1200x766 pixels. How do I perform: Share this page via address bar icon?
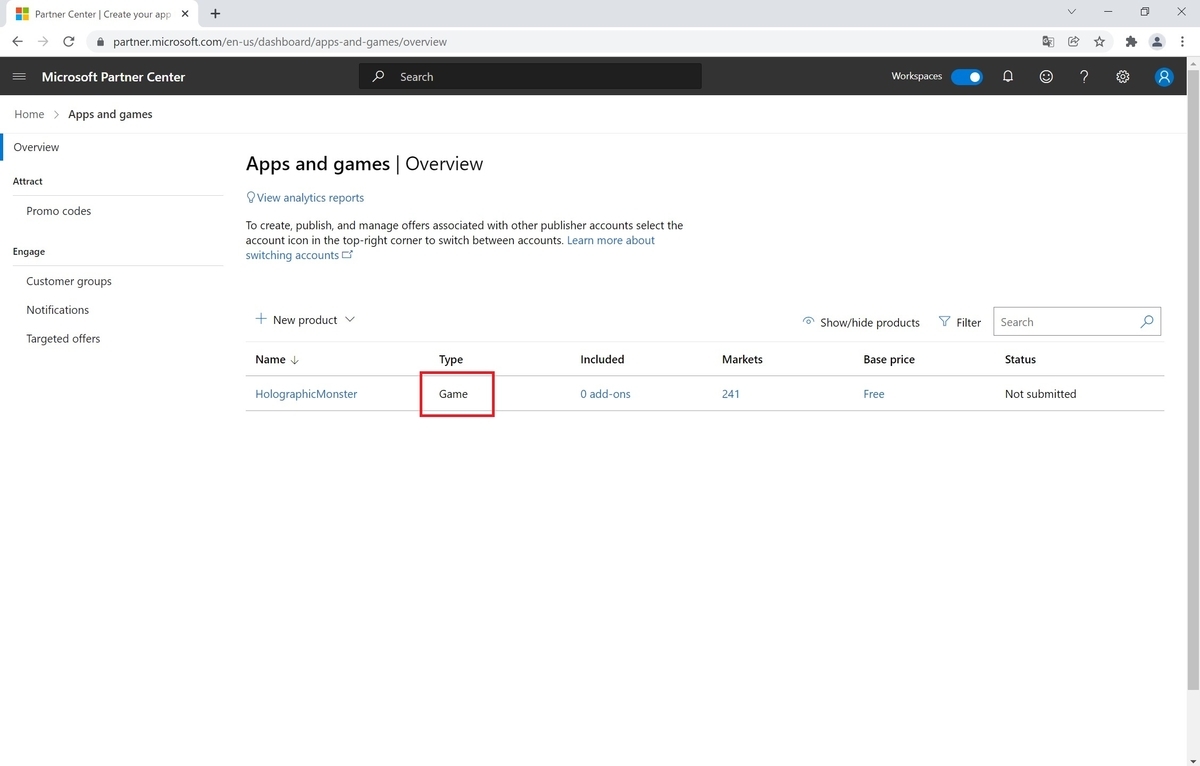pyautogui.click(x=1074, y=42)
